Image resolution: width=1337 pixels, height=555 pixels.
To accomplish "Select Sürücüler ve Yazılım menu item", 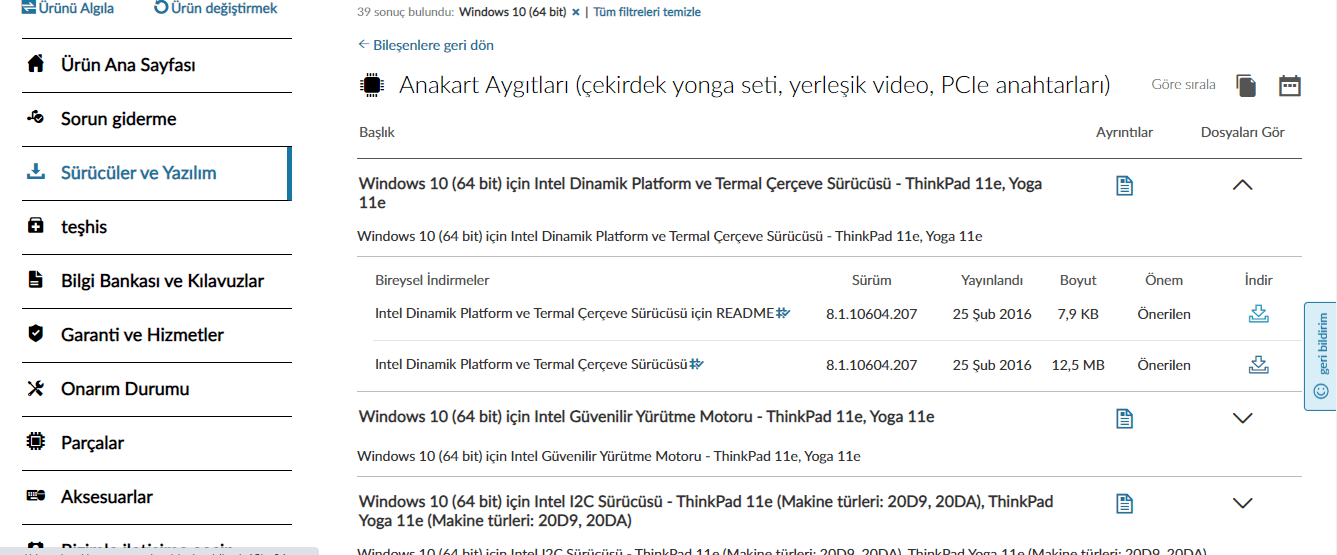I will (x=138, y=173).
